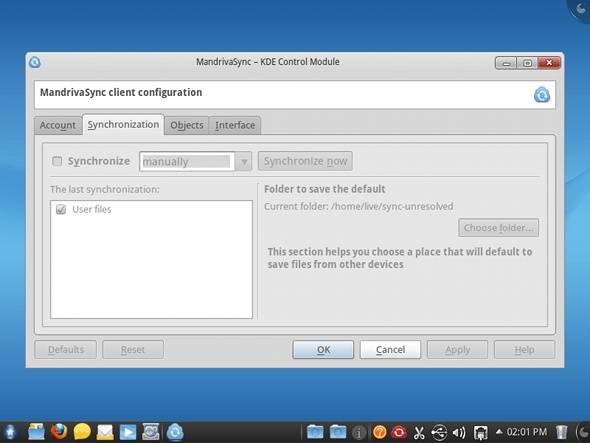This screenshot has width=590, height=443.
Task: Click the network connection tray icon
Action: click(x=481, y=433)
